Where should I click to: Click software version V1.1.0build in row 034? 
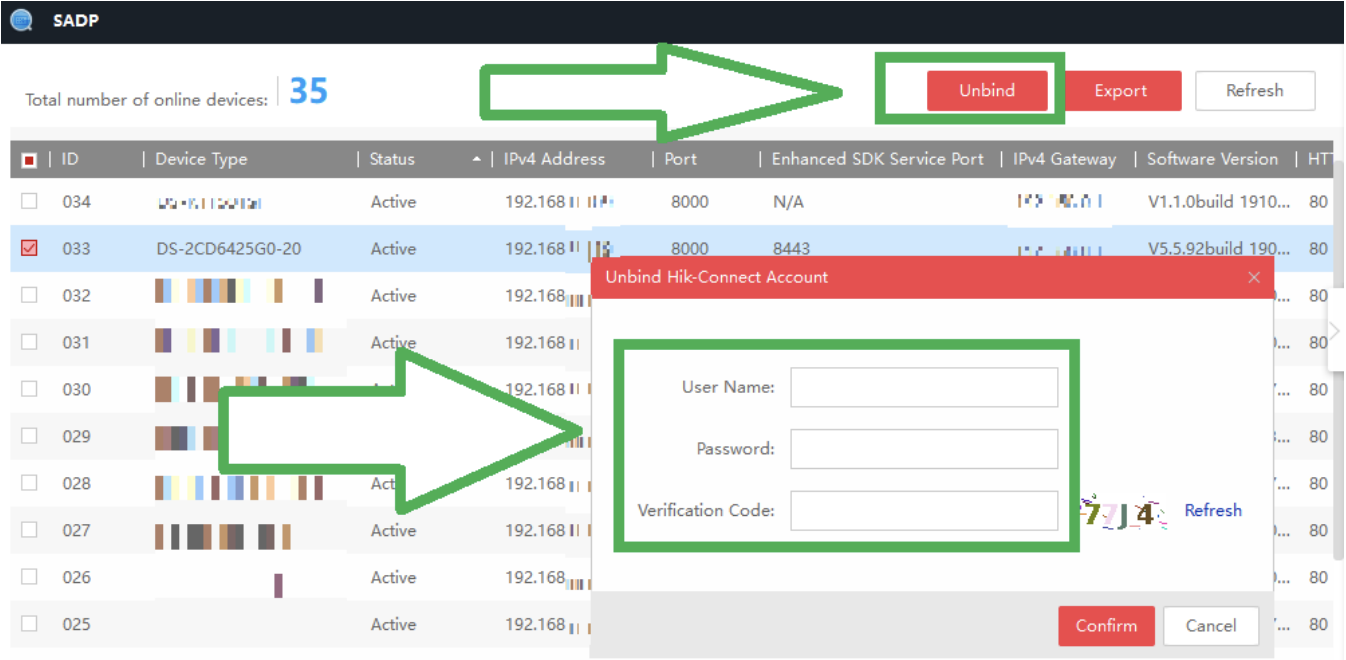point(1219,201)
